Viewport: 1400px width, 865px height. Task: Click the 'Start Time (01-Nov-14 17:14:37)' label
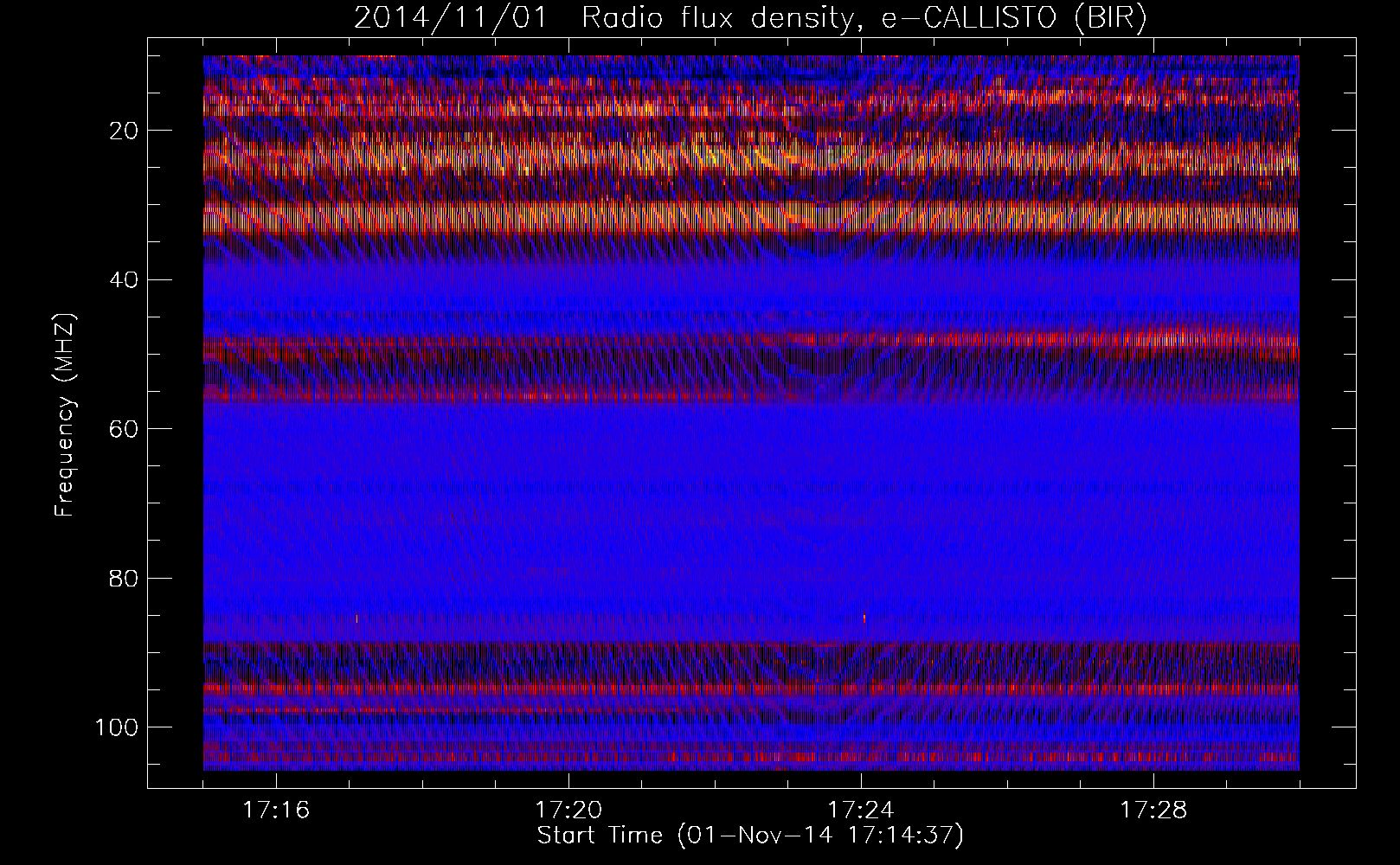(750, 836)
